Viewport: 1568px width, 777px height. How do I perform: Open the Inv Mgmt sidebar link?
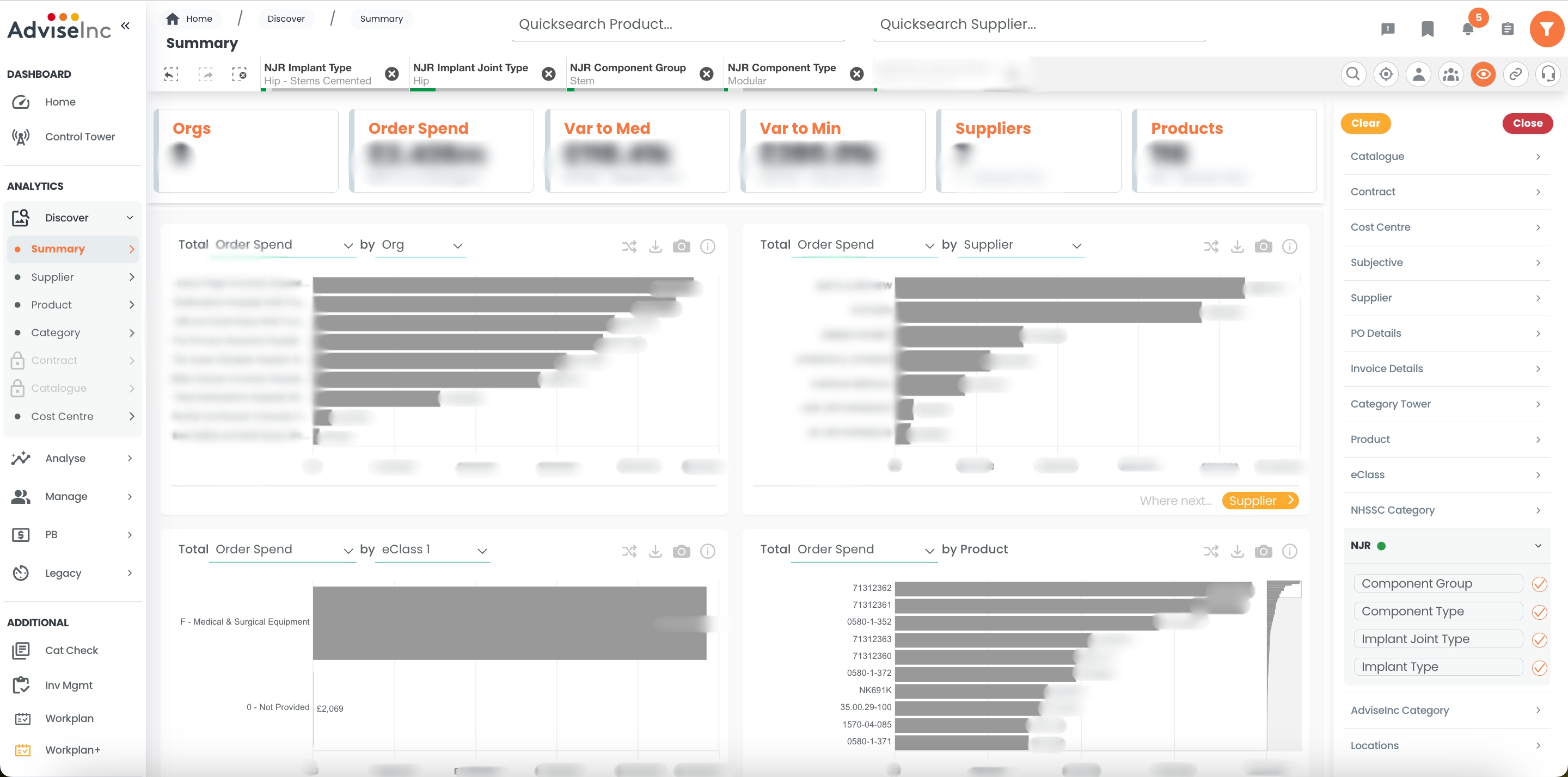tap(73, 685)
